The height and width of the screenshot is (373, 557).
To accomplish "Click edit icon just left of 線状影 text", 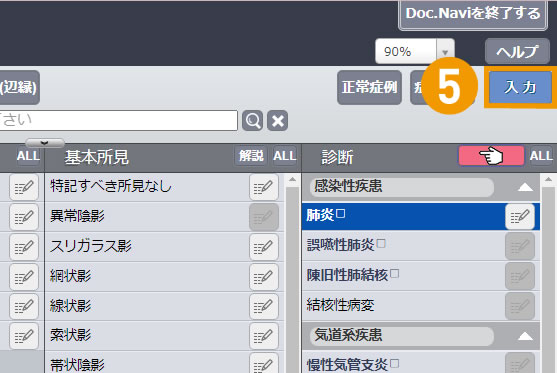I will (x=24, y=306).
